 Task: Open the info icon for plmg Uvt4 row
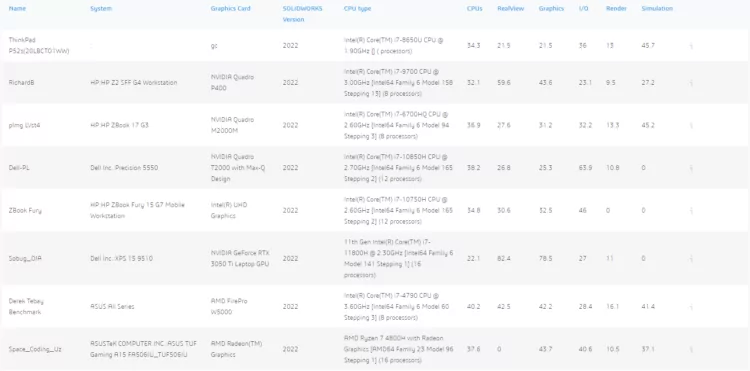click(x=691, y=125)
